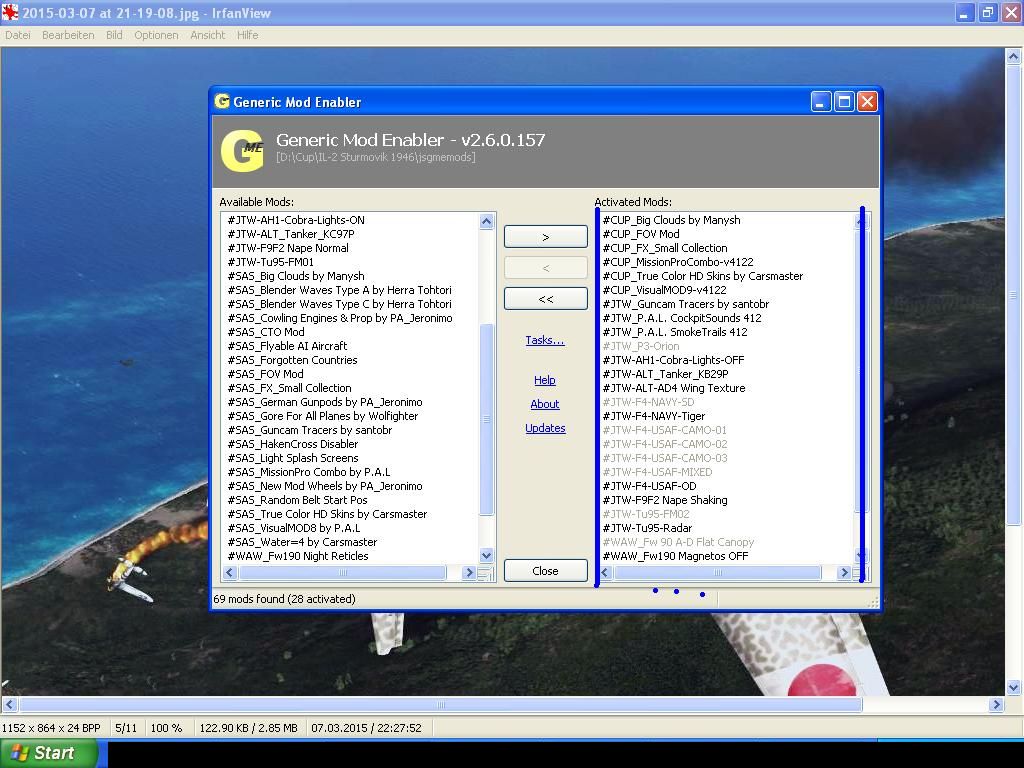Click IrfanView vertical scrollbar down arrow
This screenshot has width=1024, height=768.
[1014, 687]
